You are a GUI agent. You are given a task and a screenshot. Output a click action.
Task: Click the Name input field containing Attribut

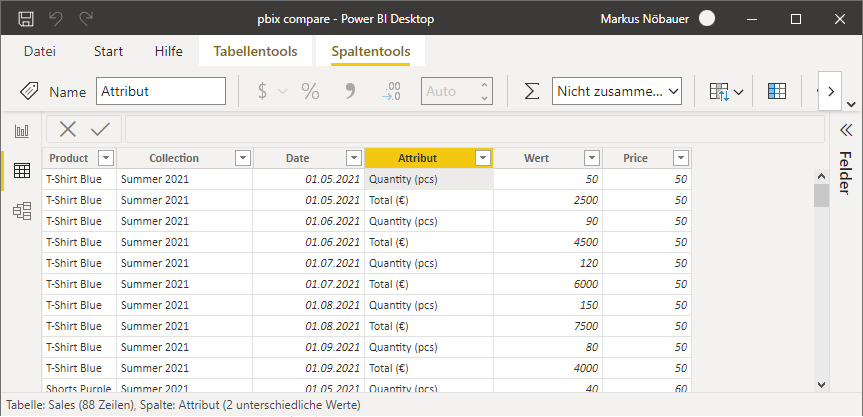(x=161, y=91)
